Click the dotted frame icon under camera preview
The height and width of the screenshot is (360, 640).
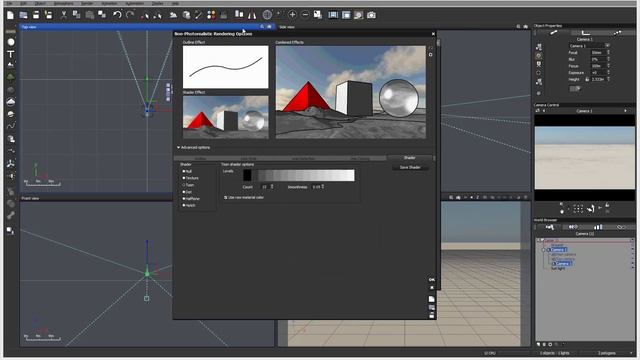click(578, 209)
